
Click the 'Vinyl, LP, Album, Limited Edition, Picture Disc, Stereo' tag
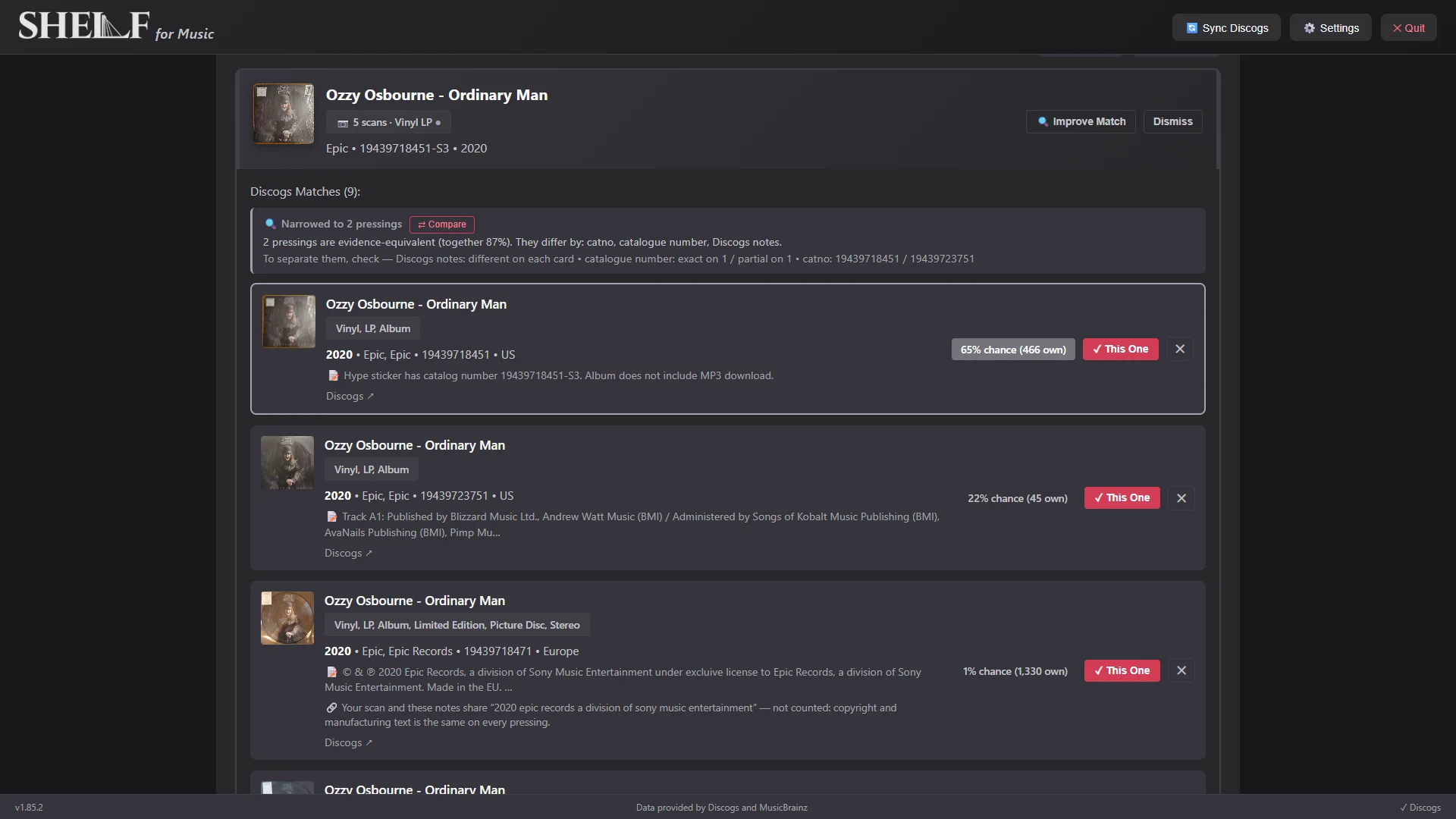click(x=457, y=625)
